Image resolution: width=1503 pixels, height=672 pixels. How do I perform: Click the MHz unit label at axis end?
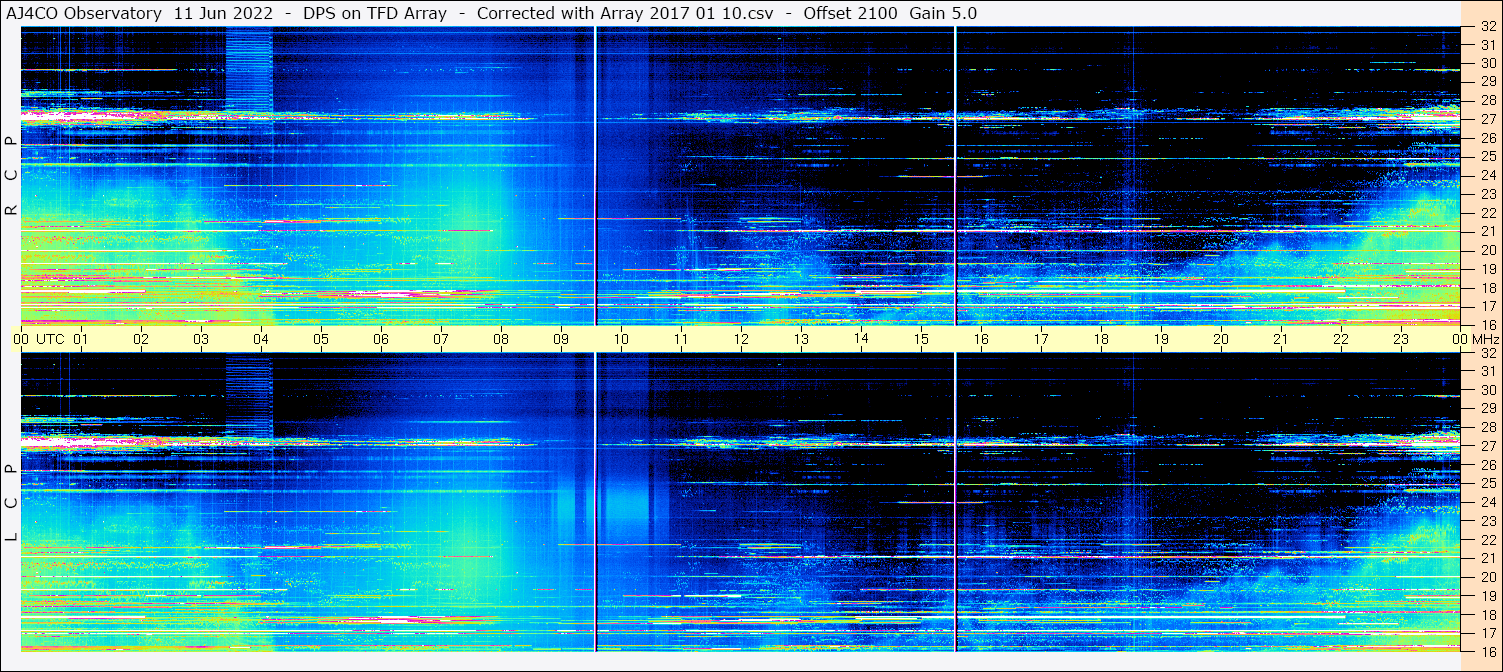pyautogui.click(x=1482, y=339)
